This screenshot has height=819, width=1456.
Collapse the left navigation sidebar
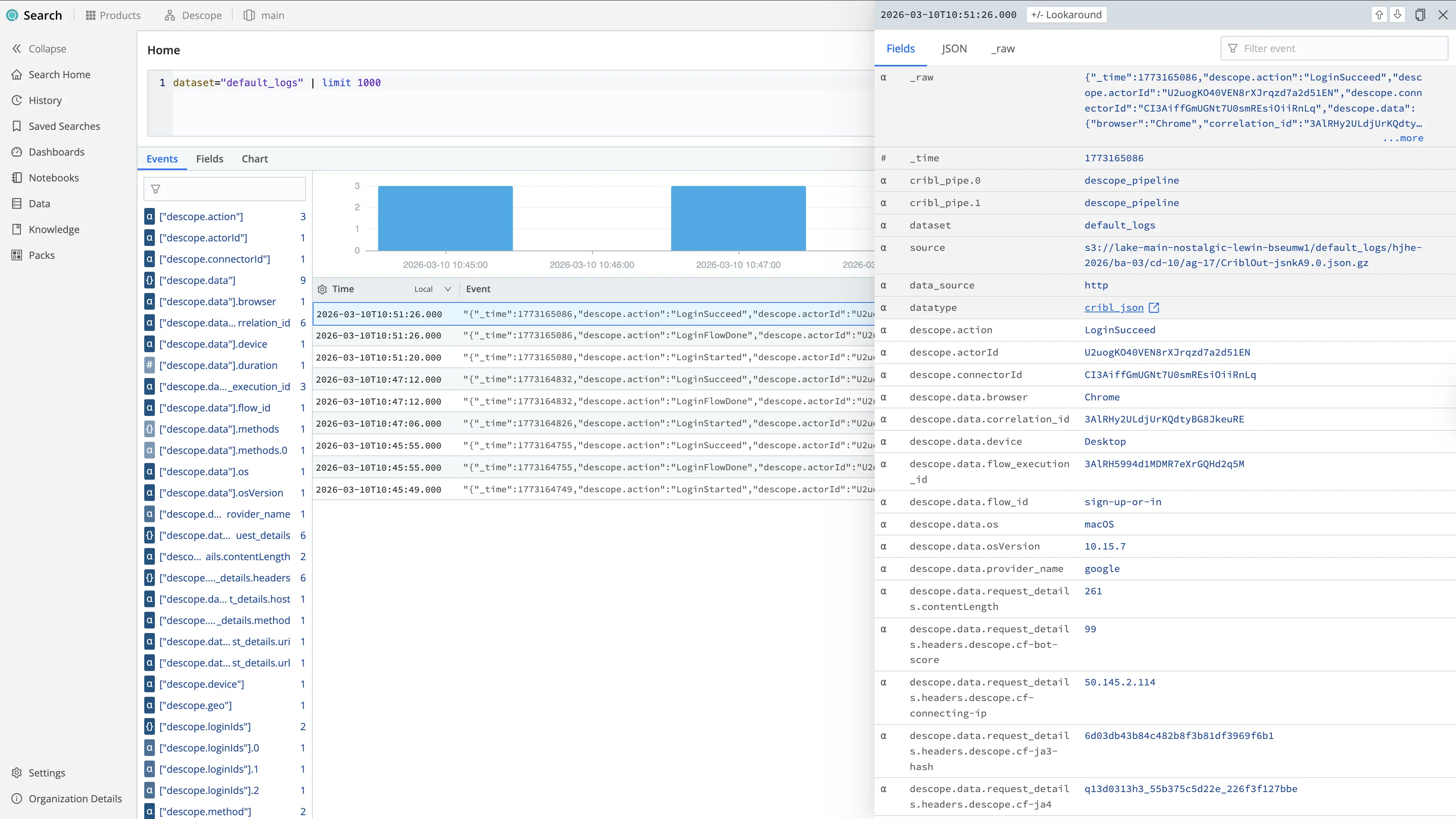(39, 49)
